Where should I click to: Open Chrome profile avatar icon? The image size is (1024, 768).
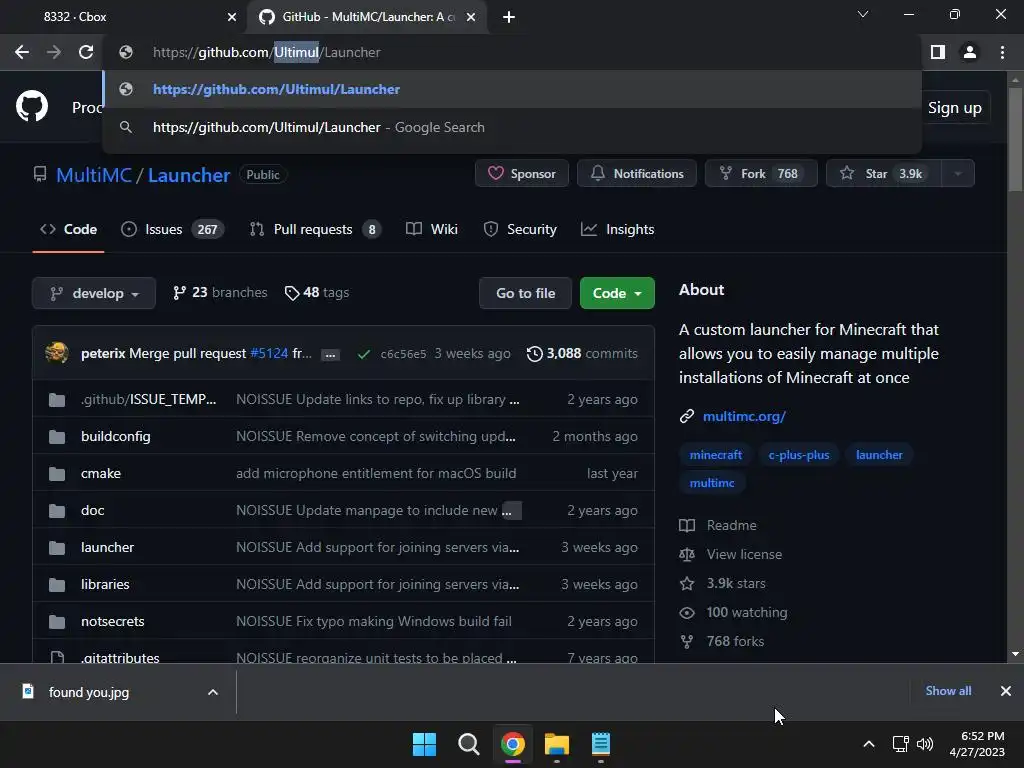[x=970, y=52]
